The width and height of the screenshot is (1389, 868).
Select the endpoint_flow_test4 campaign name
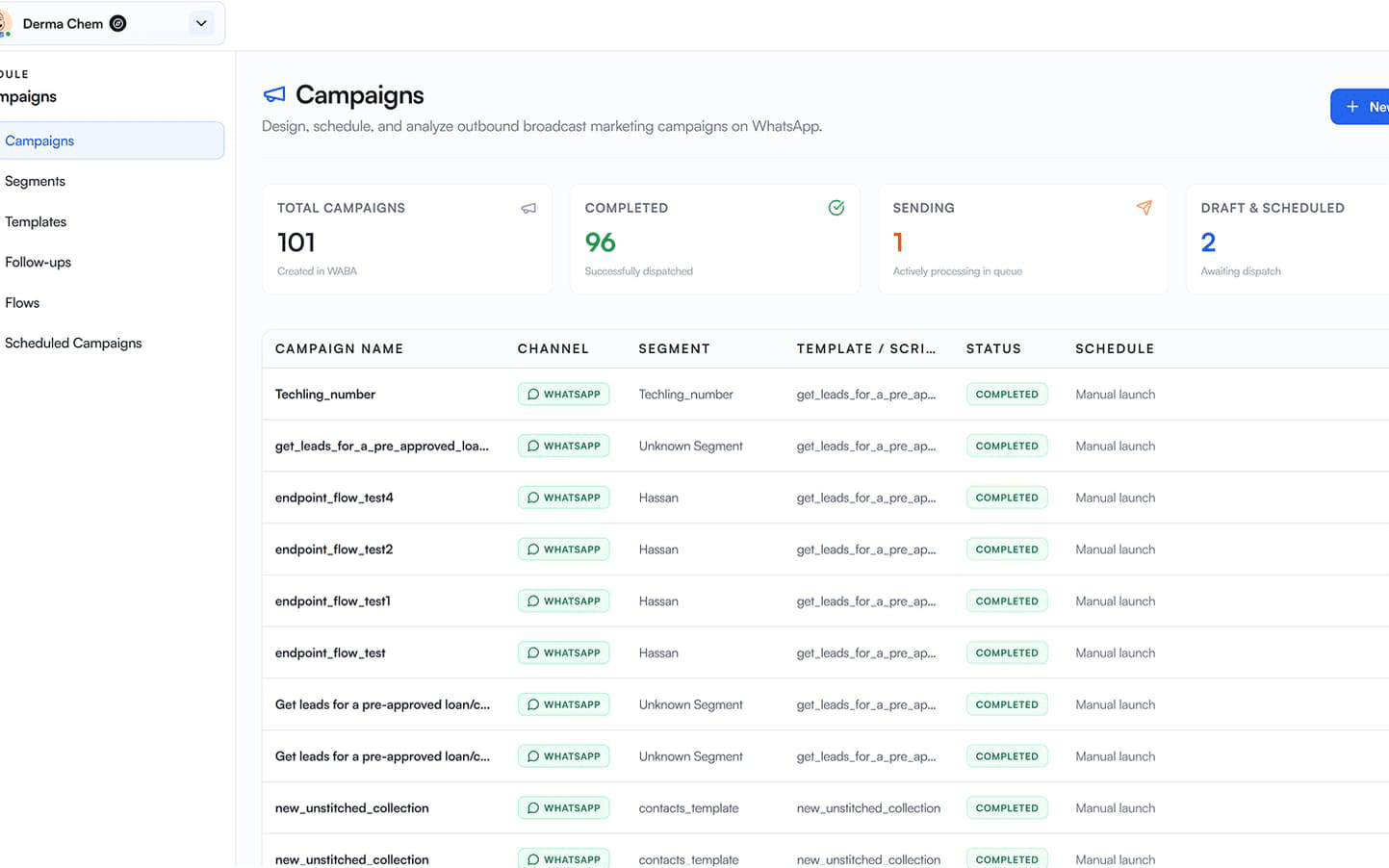(x=334, y=498)
